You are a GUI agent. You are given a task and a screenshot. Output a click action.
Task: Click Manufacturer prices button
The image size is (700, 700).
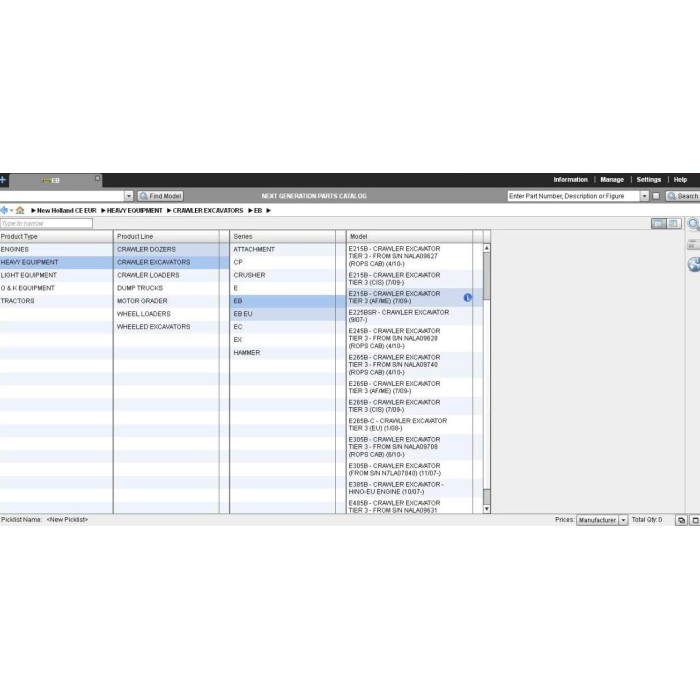coord(597,520)
